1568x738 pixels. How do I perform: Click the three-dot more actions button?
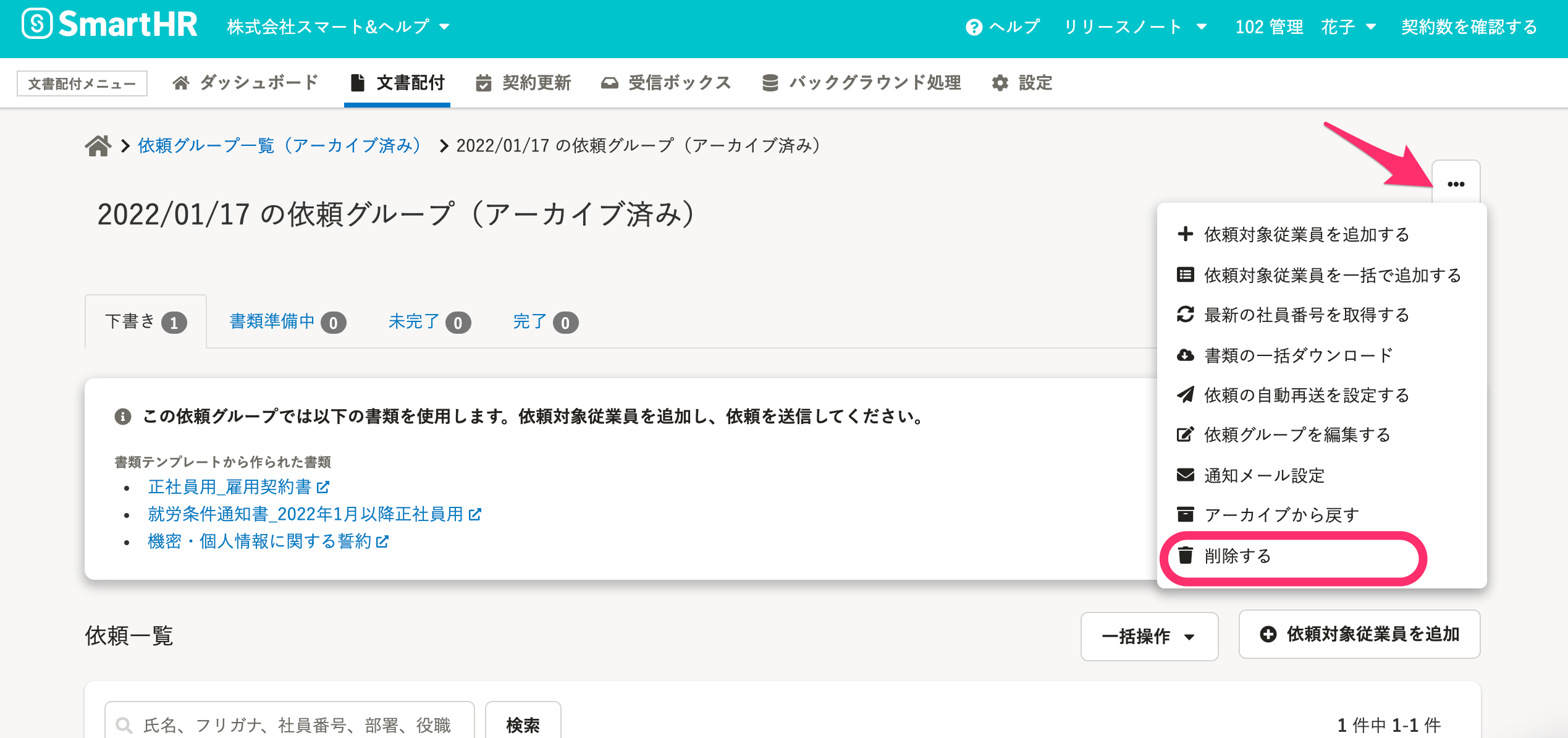(x=1456, y=184)
